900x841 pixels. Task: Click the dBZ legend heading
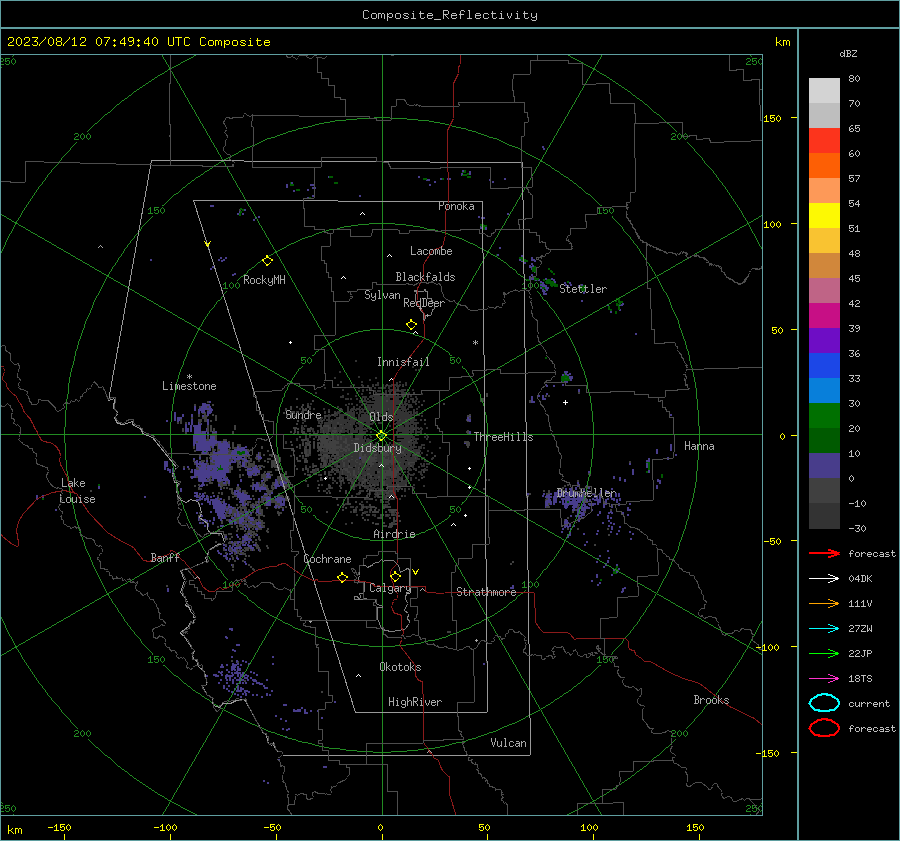tap(848, 53)
